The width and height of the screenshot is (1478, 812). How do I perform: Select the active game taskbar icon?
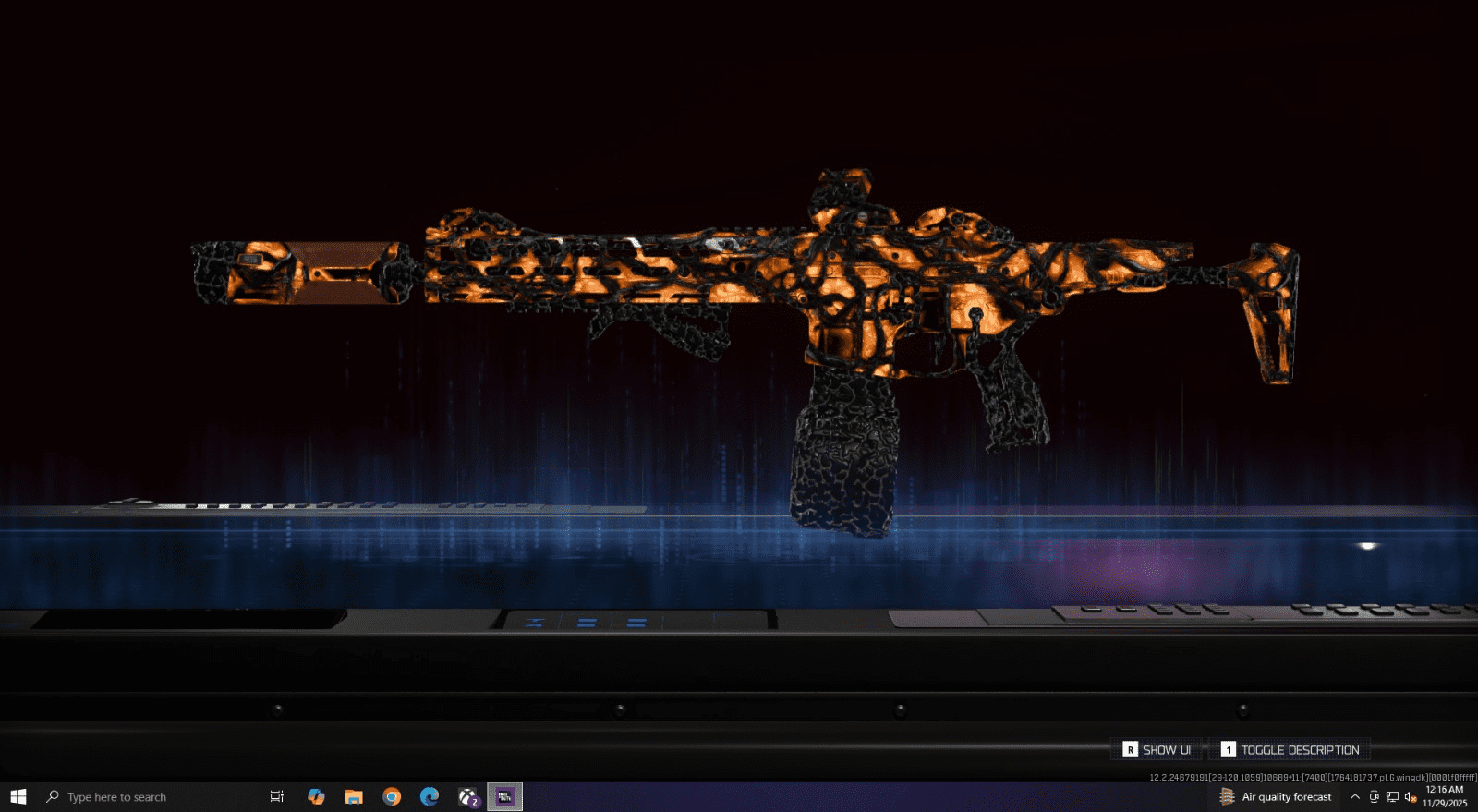(505, 796)
